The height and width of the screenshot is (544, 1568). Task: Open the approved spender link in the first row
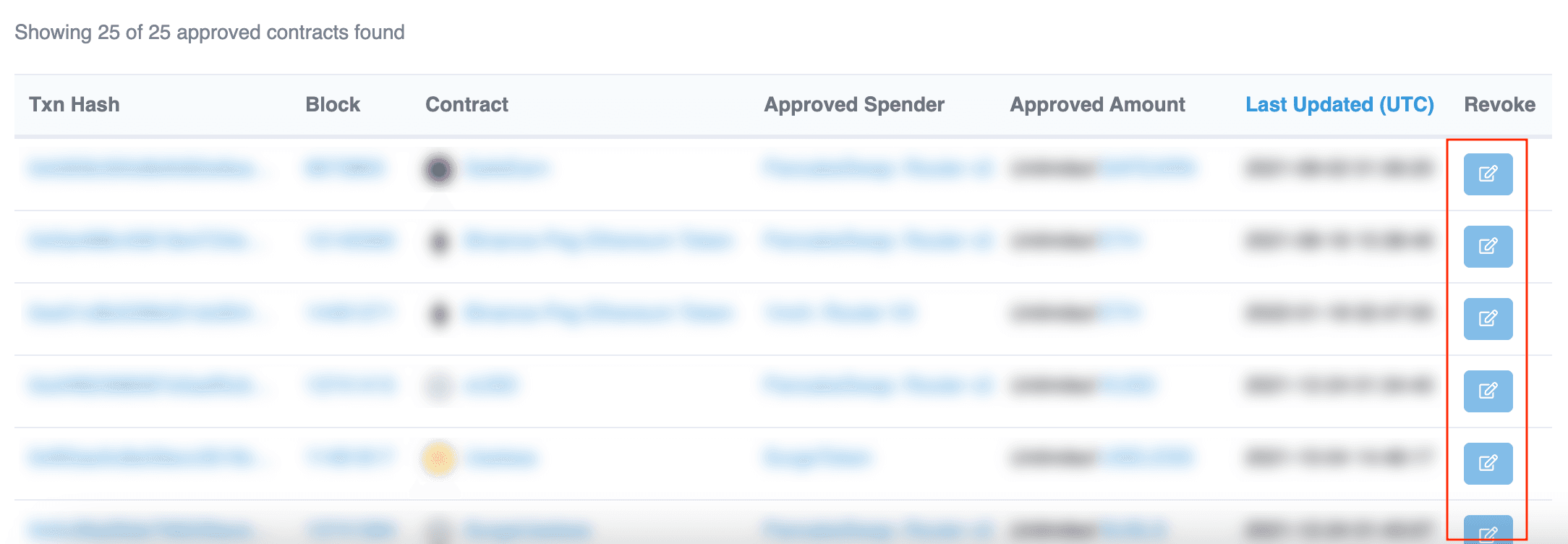click(878, 169)
